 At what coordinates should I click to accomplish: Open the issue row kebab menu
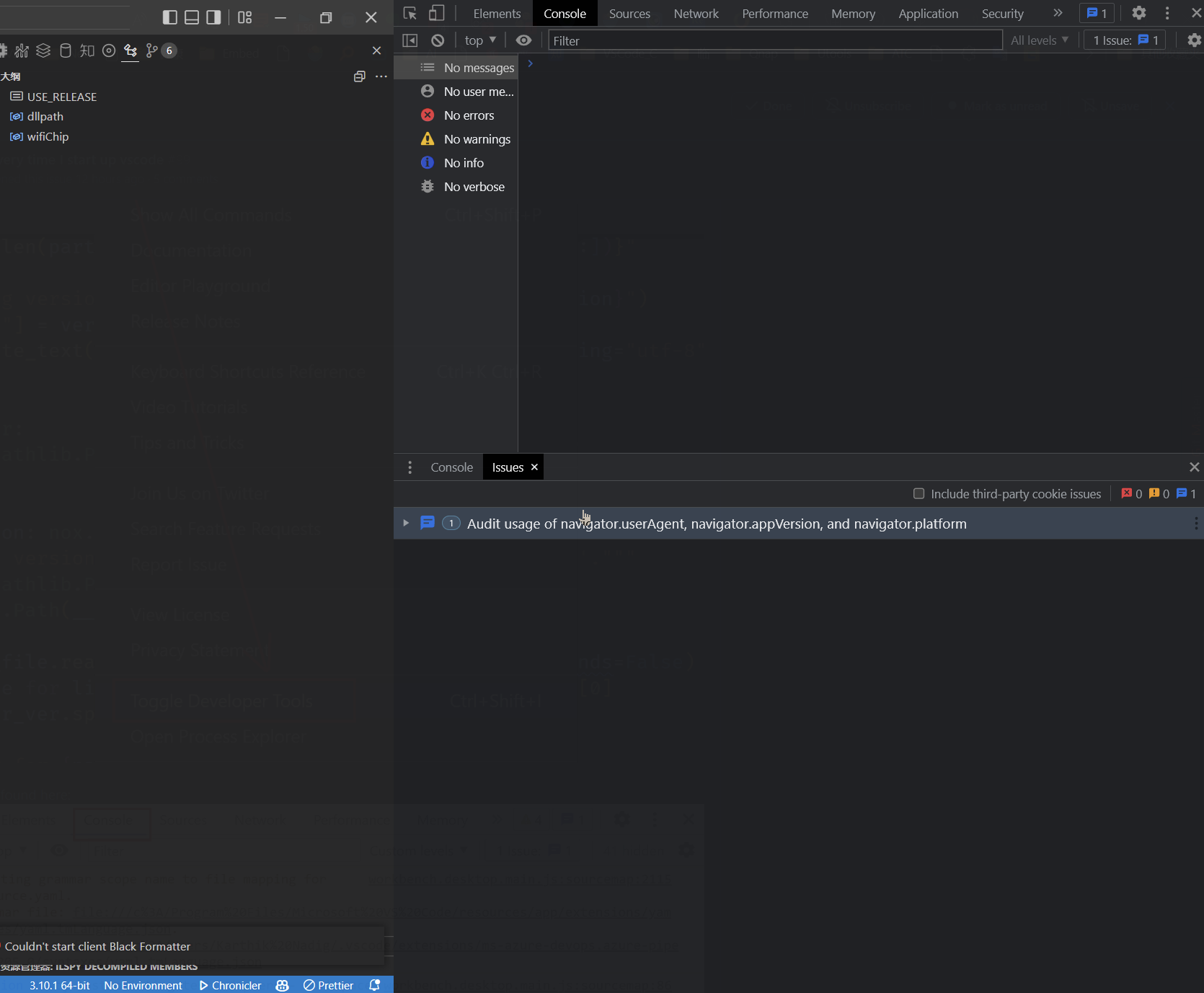pyautogui.click(x=1195, y=524)
